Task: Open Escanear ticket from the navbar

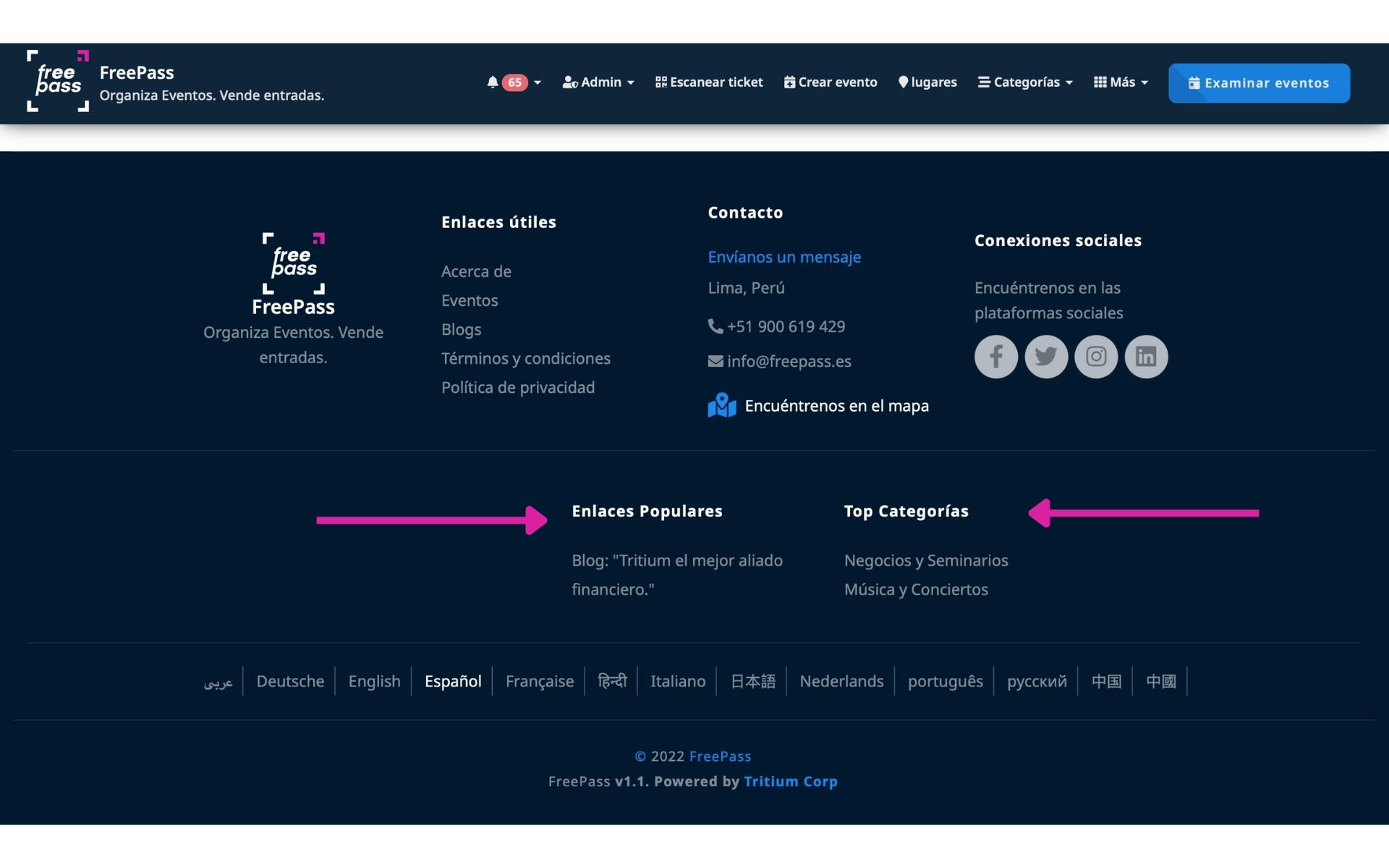Action: pos(709,82)
